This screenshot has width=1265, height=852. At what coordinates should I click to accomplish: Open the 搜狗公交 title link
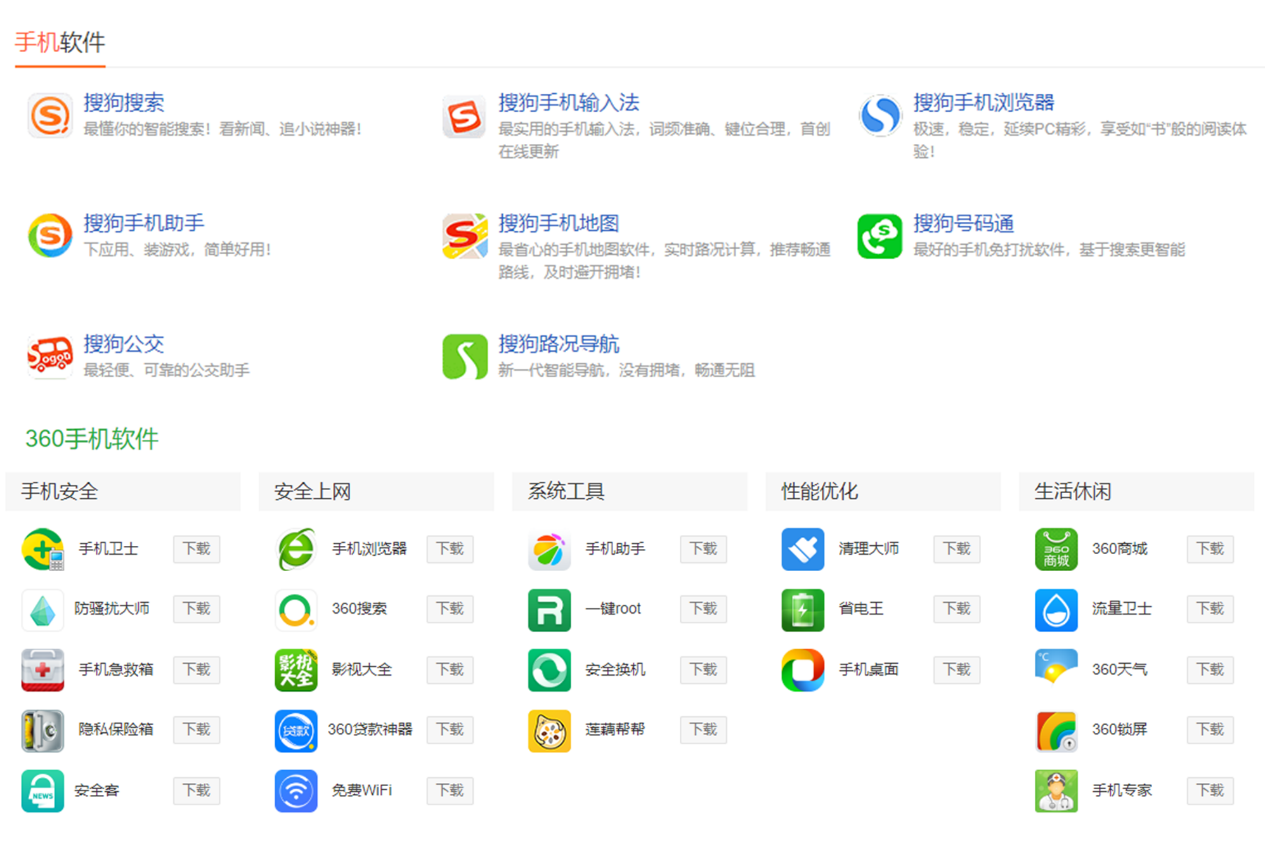tap(124, 344)
